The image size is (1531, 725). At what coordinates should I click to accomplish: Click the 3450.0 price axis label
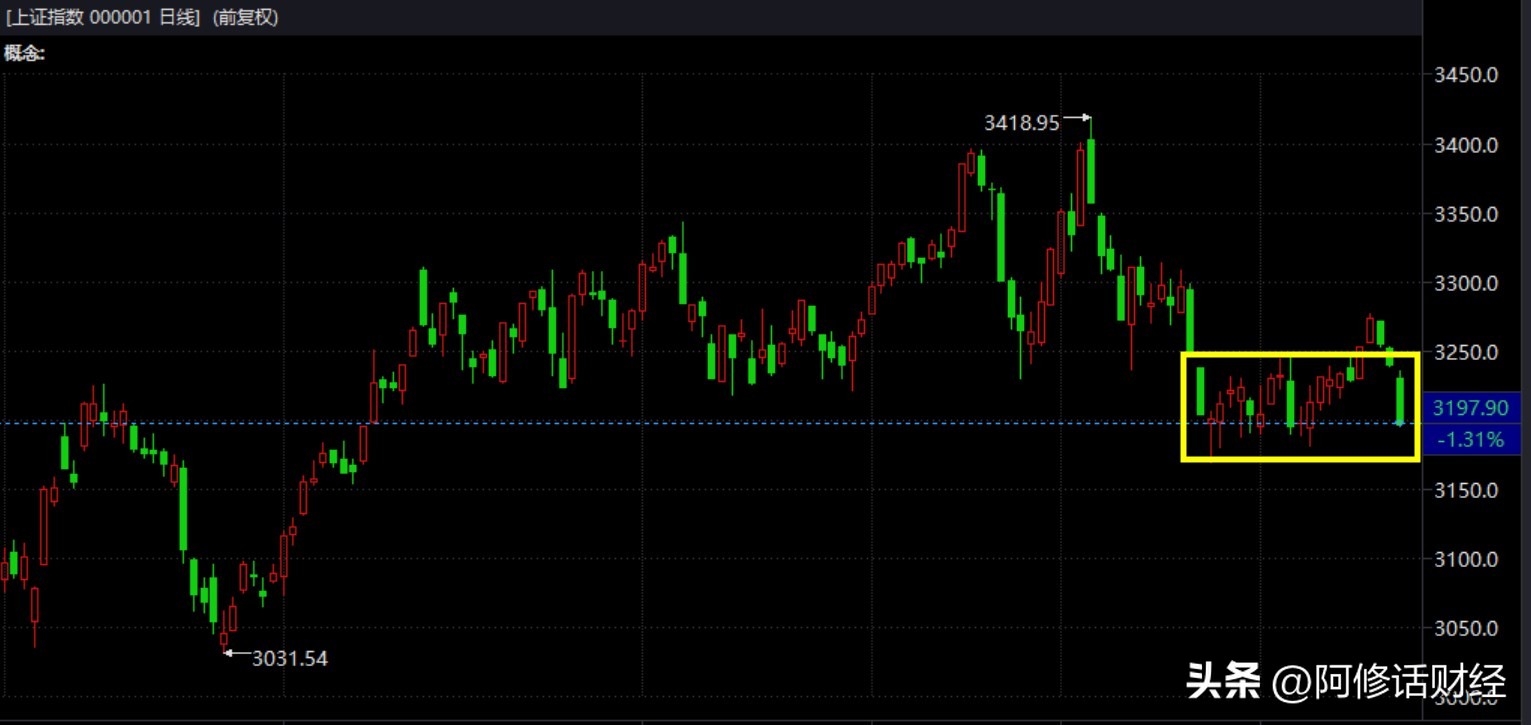[x=1465, y=75]
